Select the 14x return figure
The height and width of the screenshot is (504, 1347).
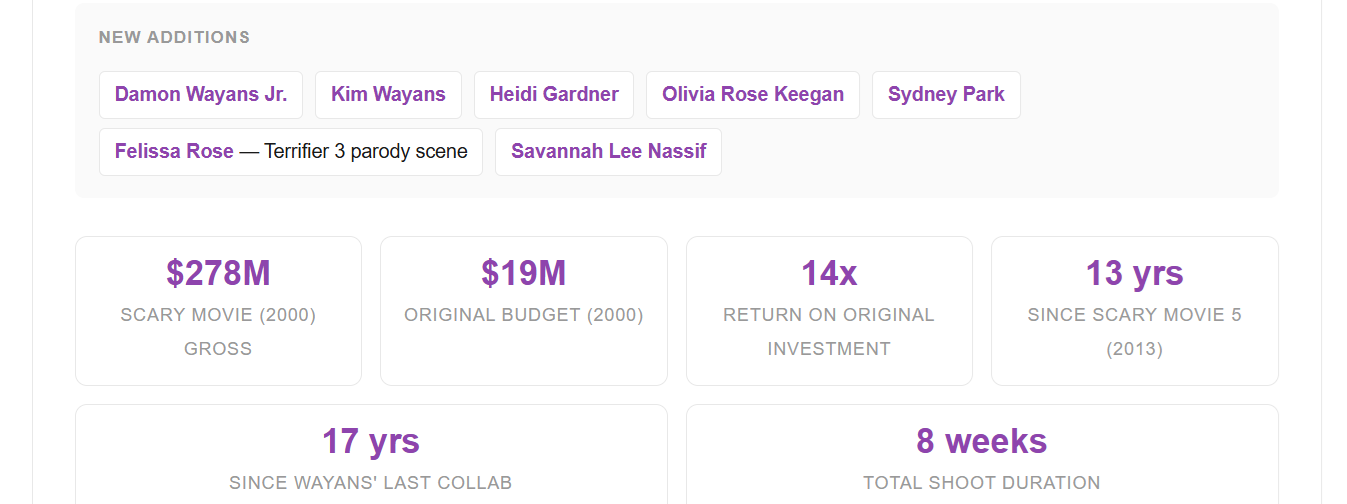829,273
